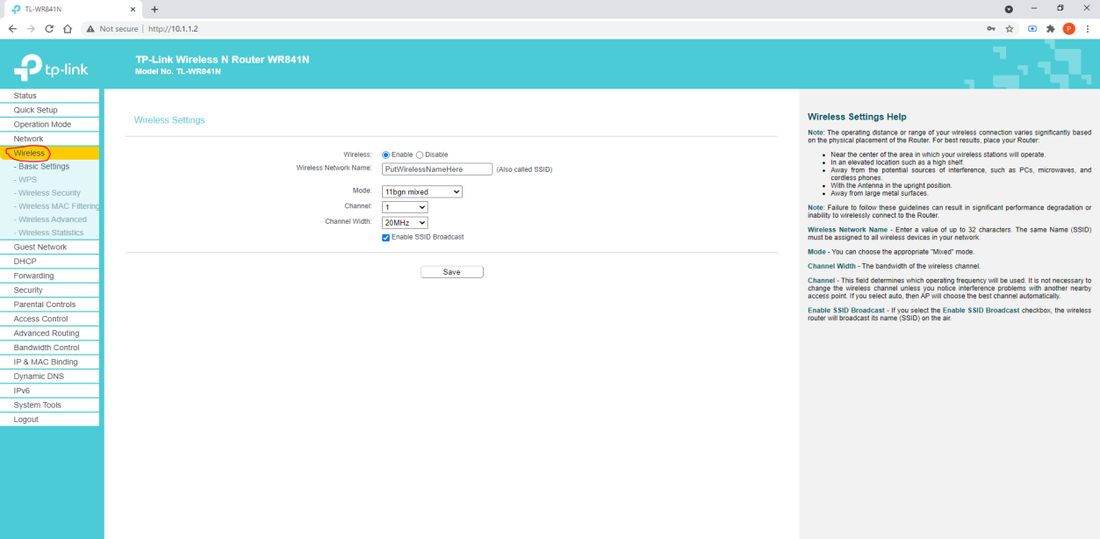The image size is (1100, 539).
Task: Open the Mode dropdown 11bgn mixed
Action: pos(422,192)
